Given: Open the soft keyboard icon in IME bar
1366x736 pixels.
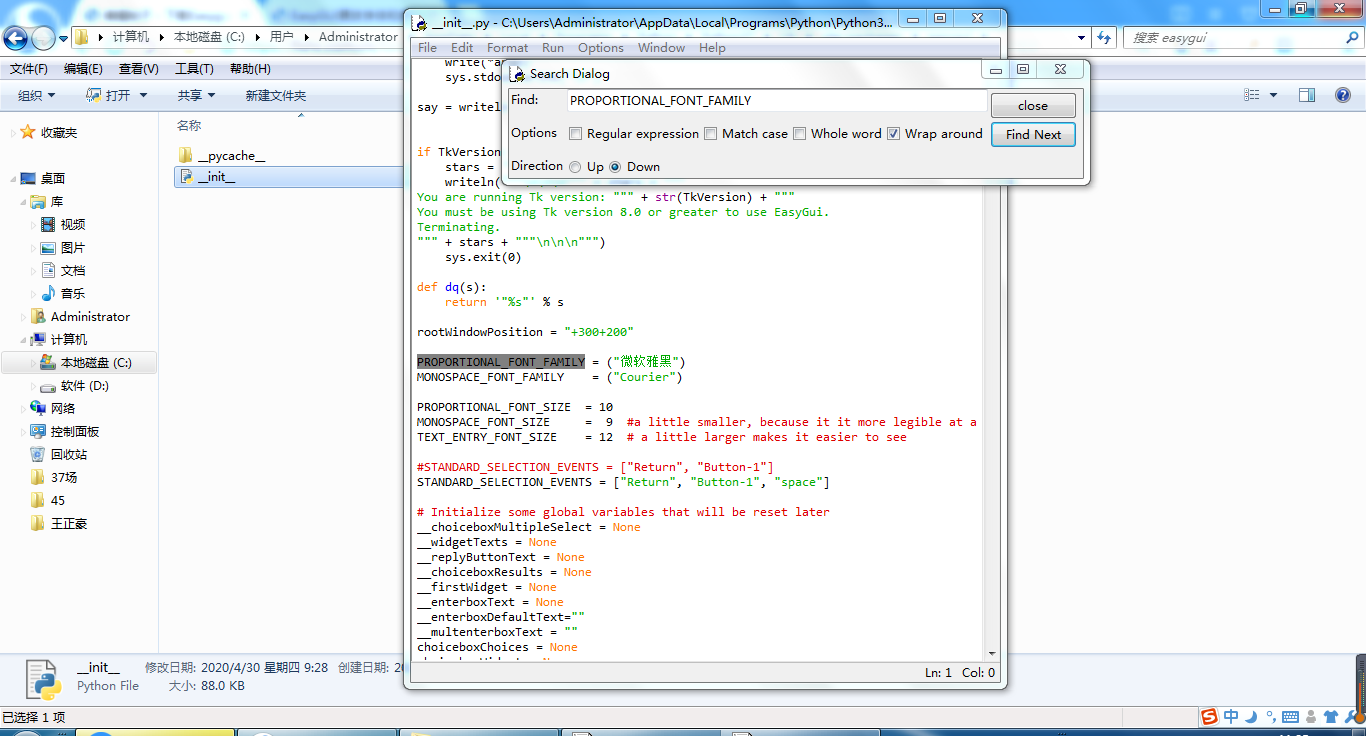Looking at the screenshot, I should pos(1291,717).
